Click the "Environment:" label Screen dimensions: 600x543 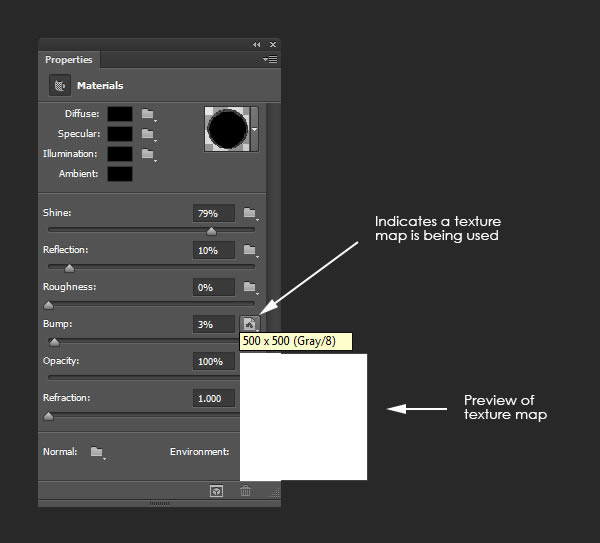point(199,452)
